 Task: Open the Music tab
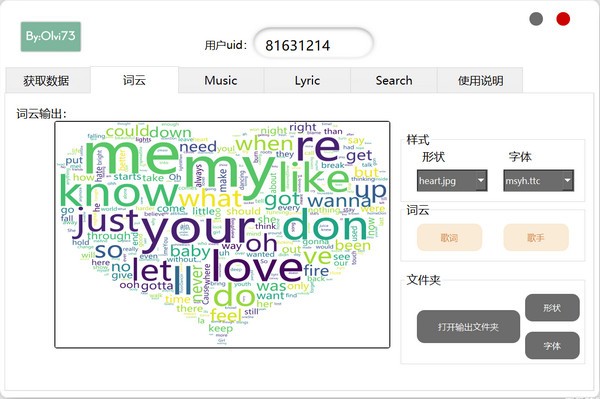pos(221,80)
